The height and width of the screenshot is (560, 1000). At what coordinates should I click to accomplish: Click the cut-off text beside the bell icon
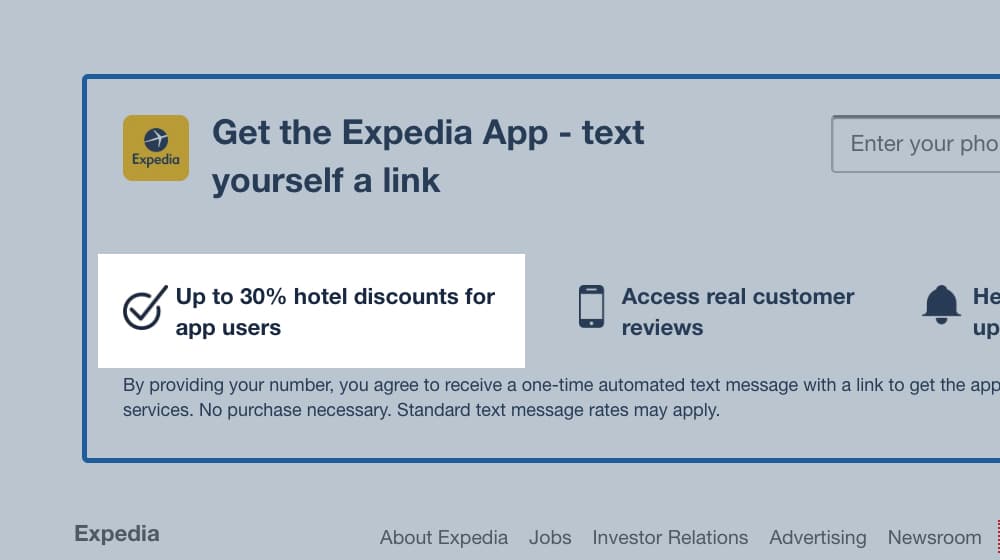986,312
